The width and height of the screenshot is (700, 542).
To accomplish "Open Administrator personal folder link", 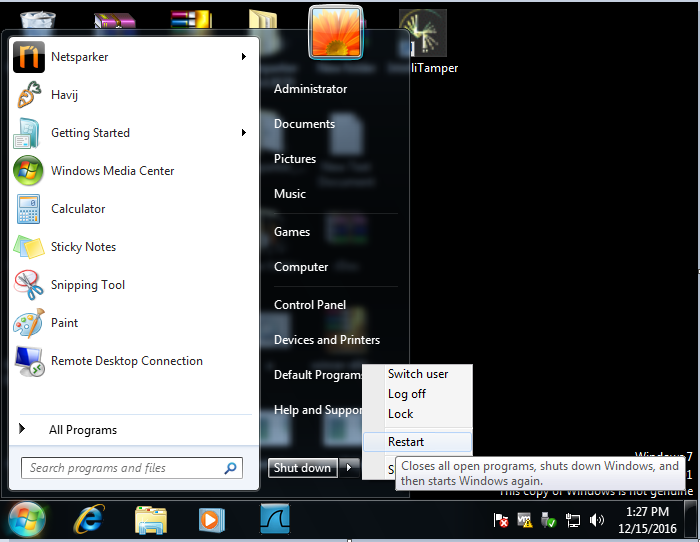I will coord(310,89).
